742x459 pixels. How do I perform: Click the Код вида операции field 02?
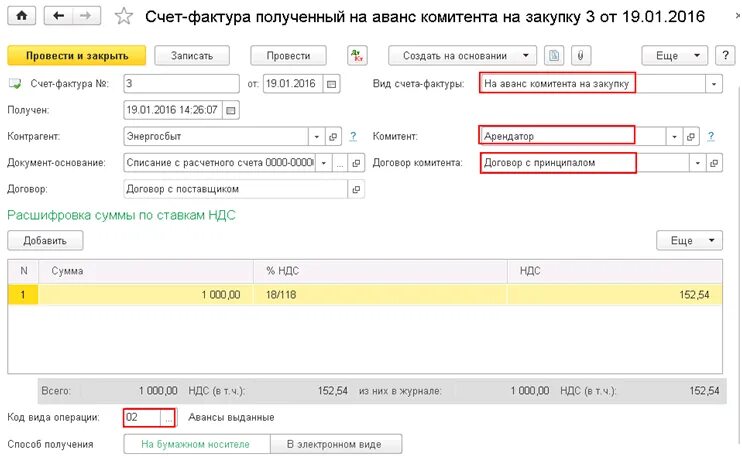click(x=142, y=418)
